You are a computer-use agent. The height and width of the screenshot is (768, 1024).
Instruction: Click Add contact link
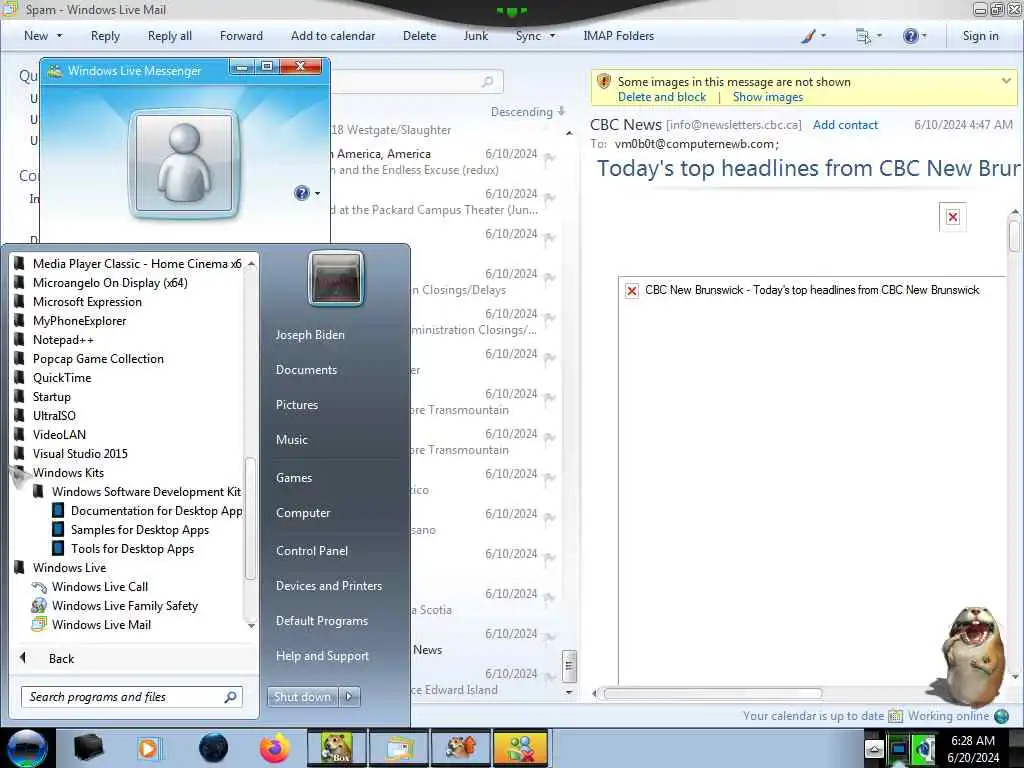point(845,125)
